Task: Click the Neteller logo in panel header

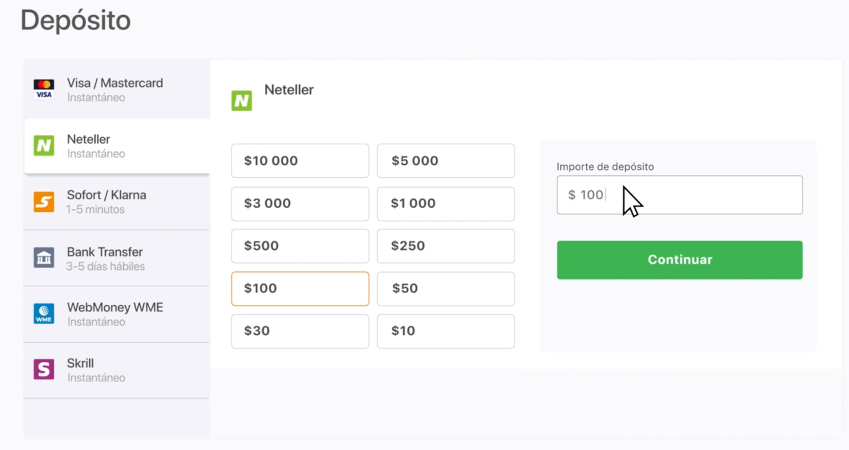Action: tap(241, 101)
